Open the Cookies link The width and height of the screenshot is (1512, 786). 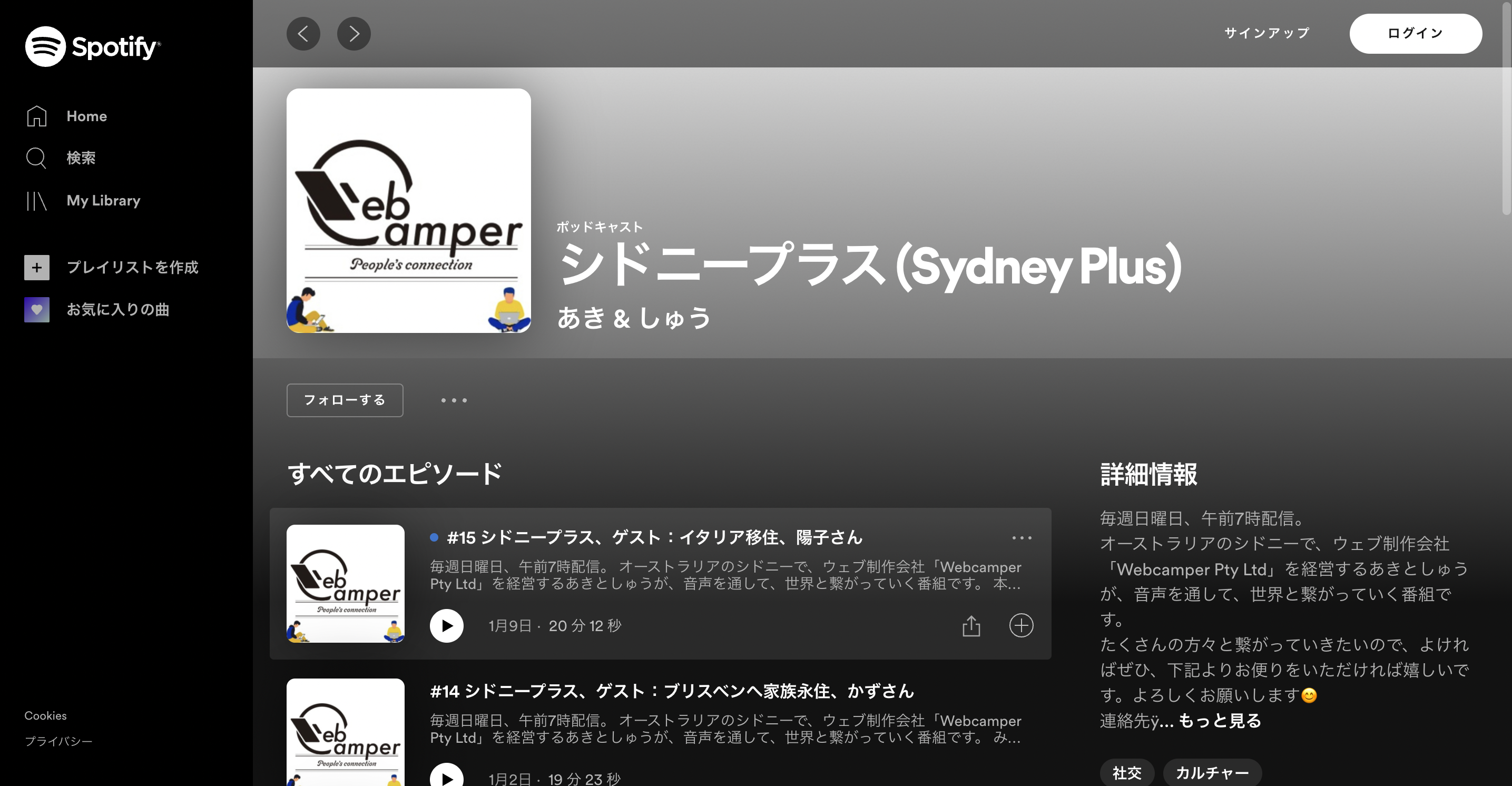[x=45, y=715]
